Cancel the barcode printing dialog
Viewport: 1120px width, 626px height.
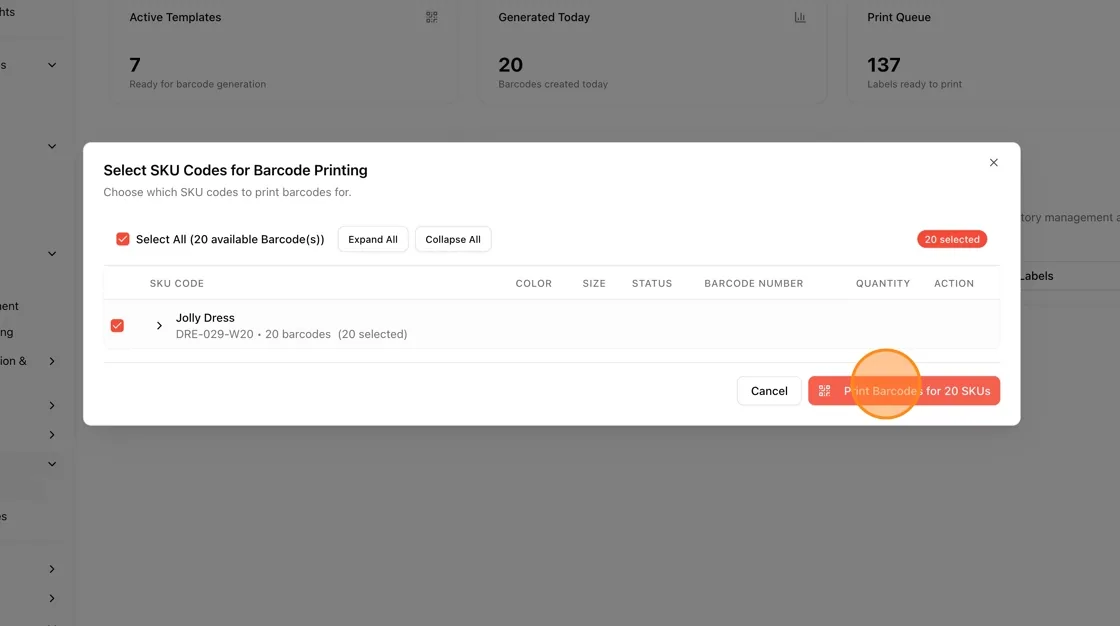pos(769,391)
